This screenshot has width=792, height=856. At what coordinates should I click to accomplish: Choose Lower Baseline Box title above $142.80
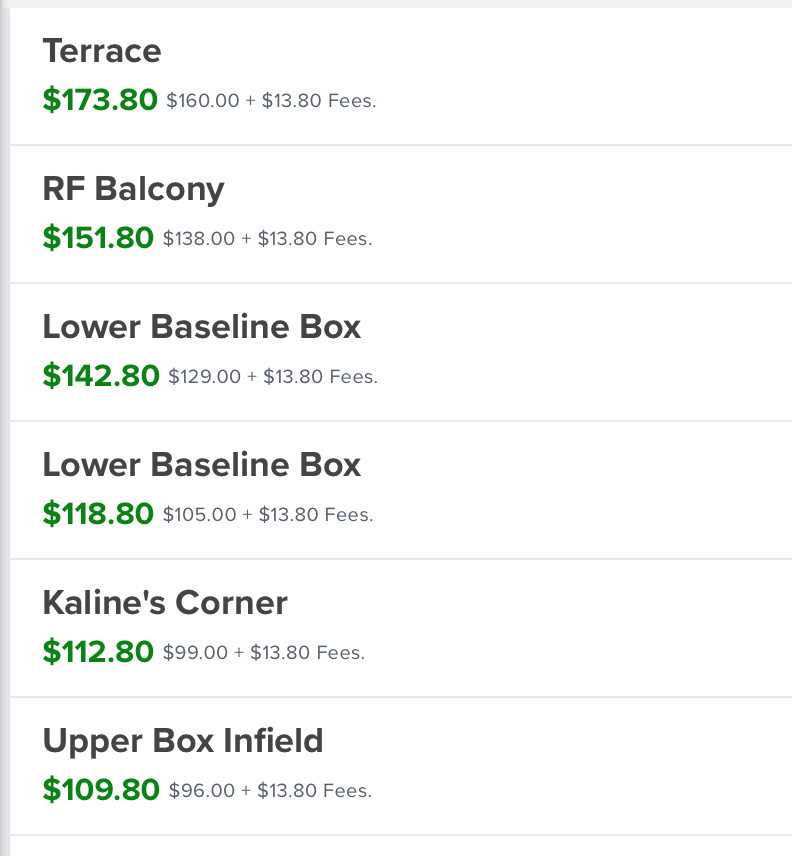[x=201, y=327]
